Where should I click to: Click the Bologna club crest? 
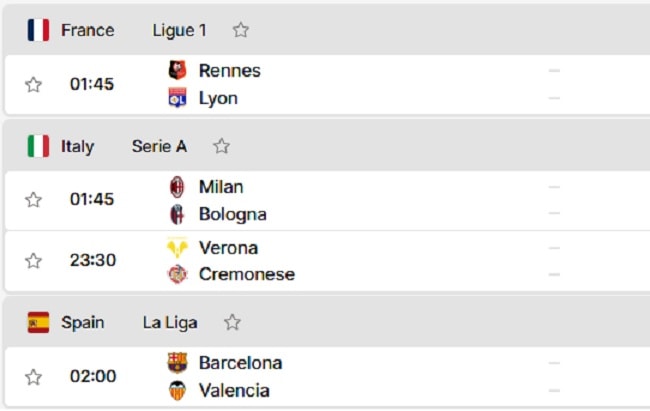point(177,214)
